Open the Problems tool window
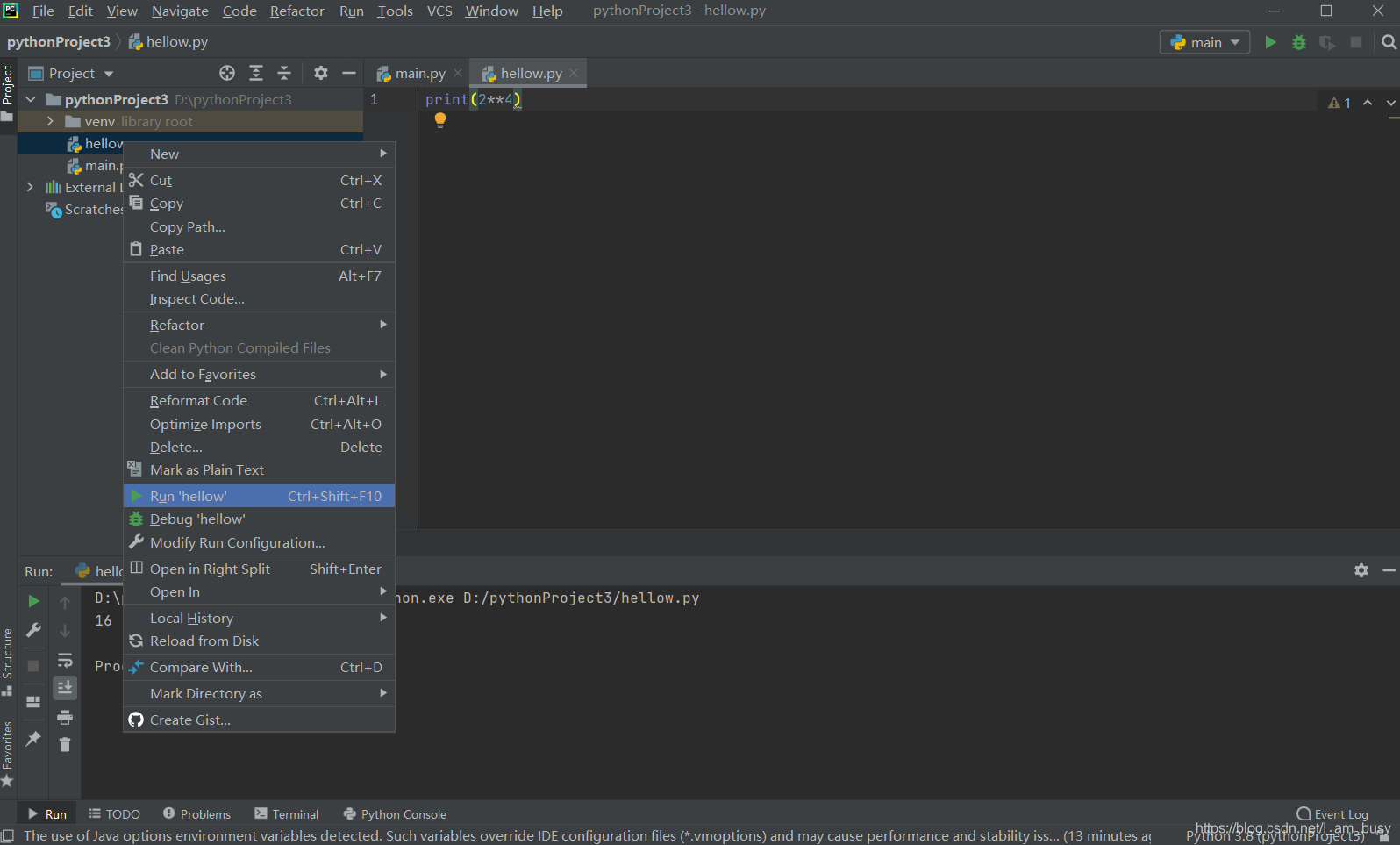Viewport: 1400px width, 845px height. tap(196, 814)
